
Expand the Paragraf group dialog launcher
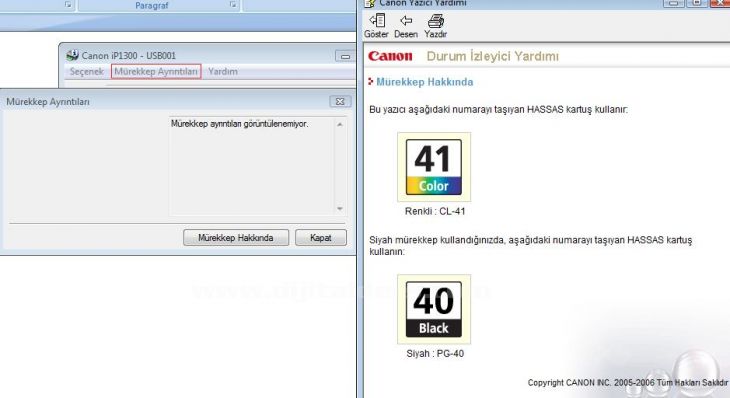[233, 5]
